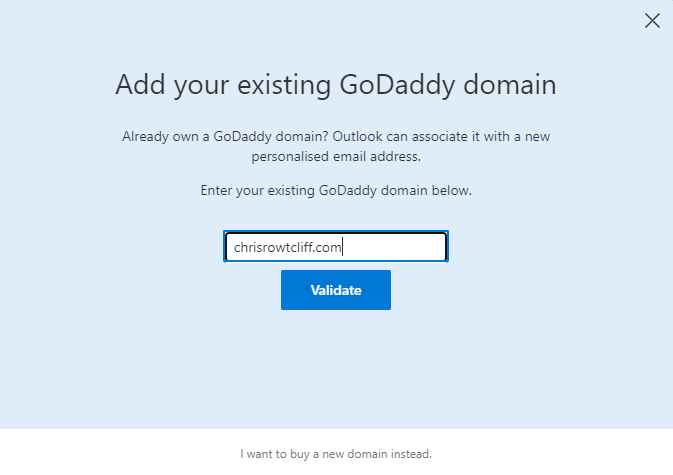This screenshot has height=475, width=673.
Task: Choose I want to buy a new domain instead
Action: (336, 454)
